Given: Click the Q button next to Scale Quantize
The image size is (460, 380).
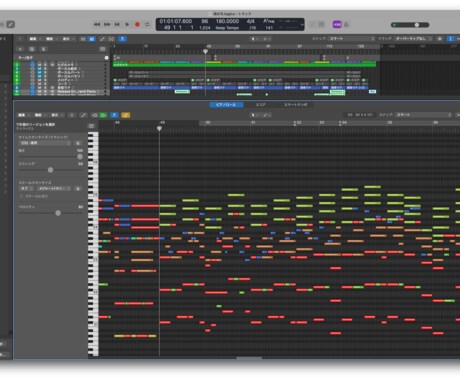Looking at the screenshot, I should 78,188.
